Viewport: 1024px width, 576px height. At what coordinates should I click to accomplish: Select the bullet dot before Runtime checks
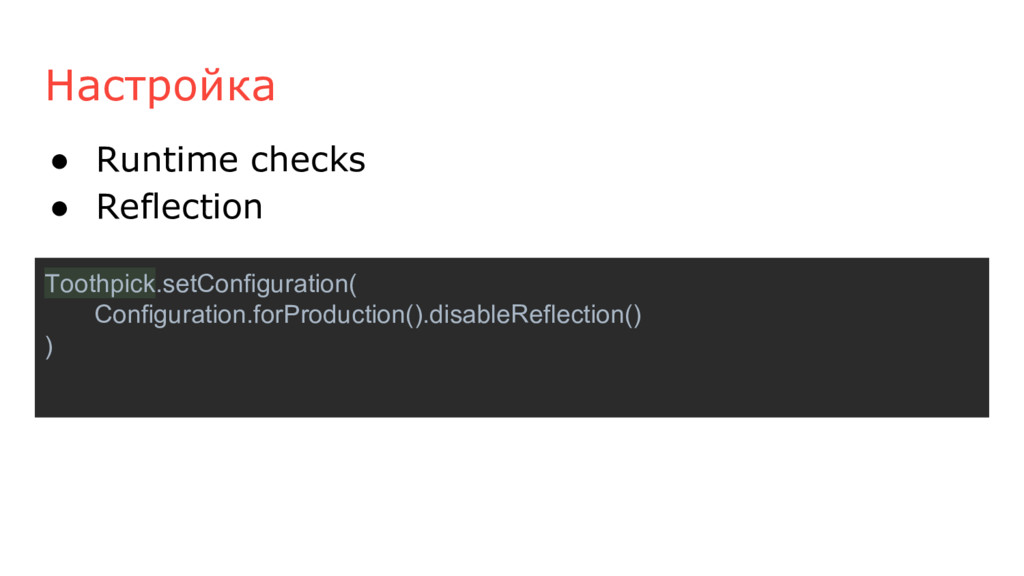(x=59, y=161)
